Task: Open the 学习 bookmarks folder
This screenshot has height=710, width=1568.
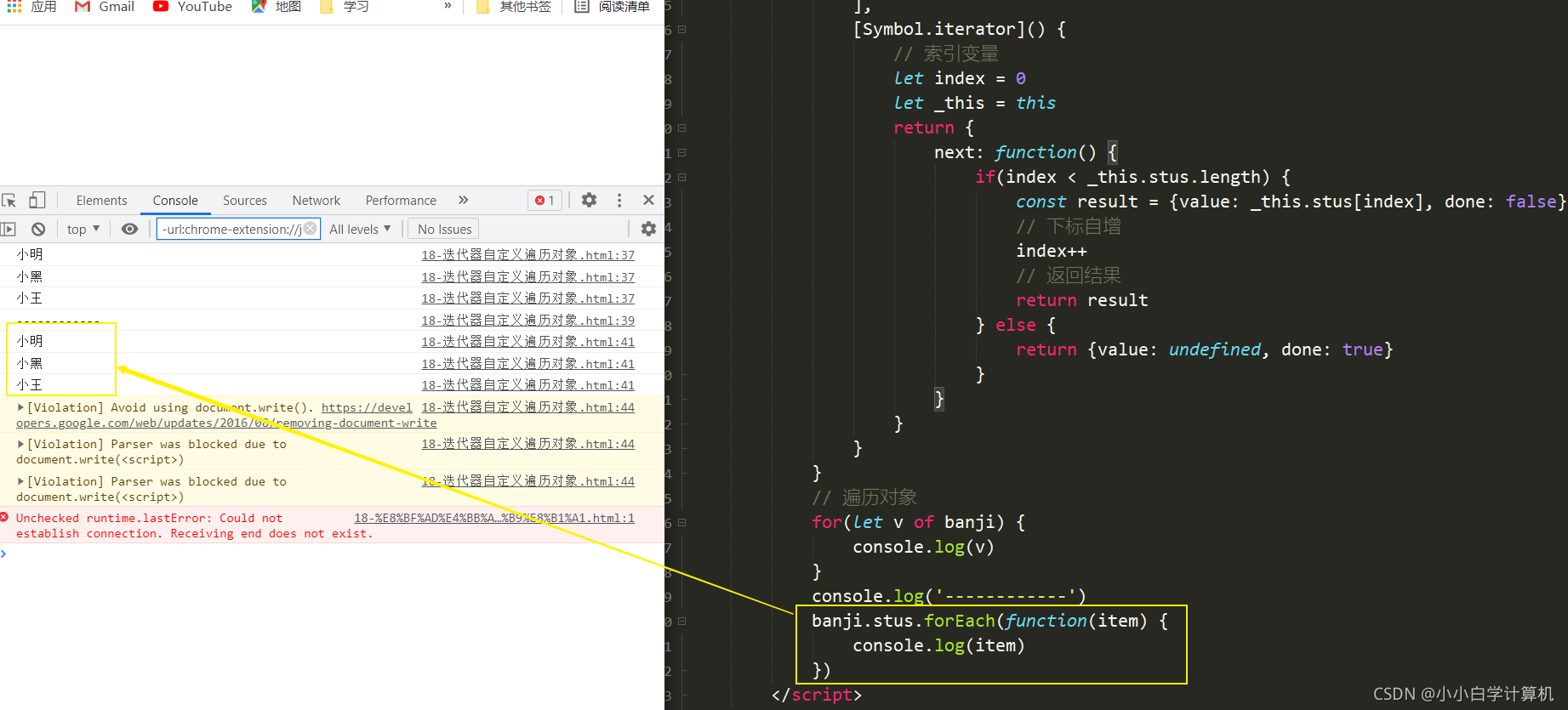Action: click(345, 7)
